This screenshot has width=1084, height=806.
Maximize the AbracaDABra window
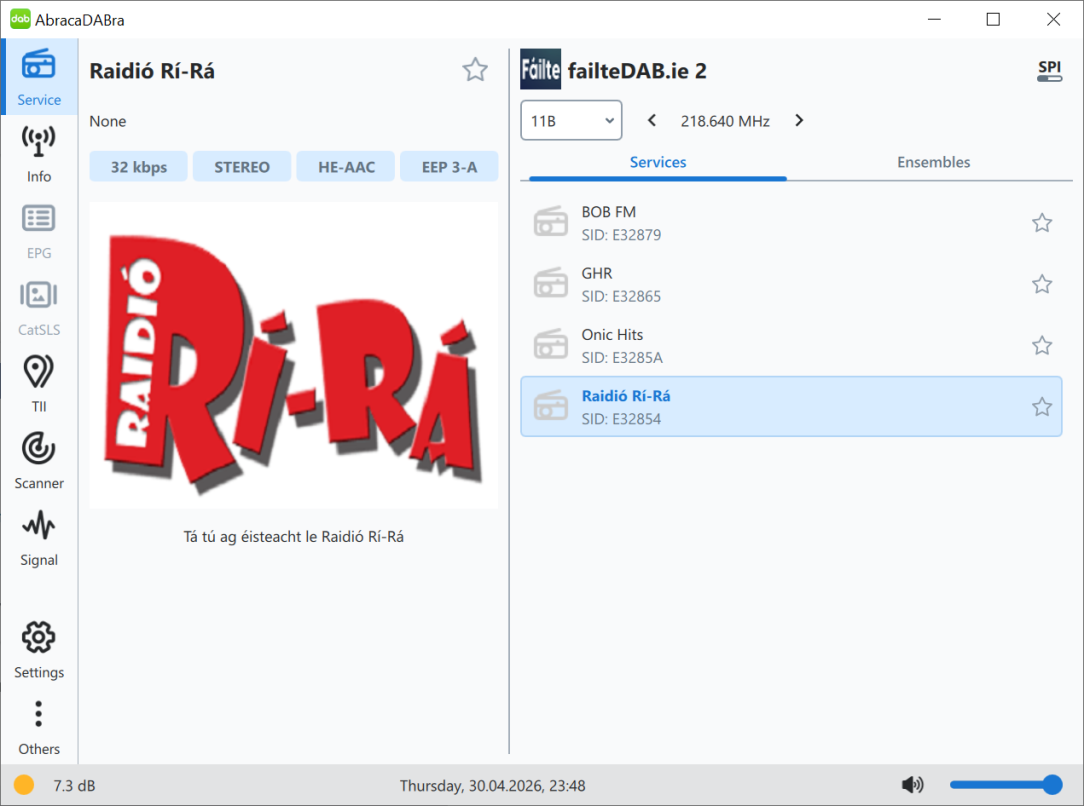pyautogui.click(x=993, y=19)
